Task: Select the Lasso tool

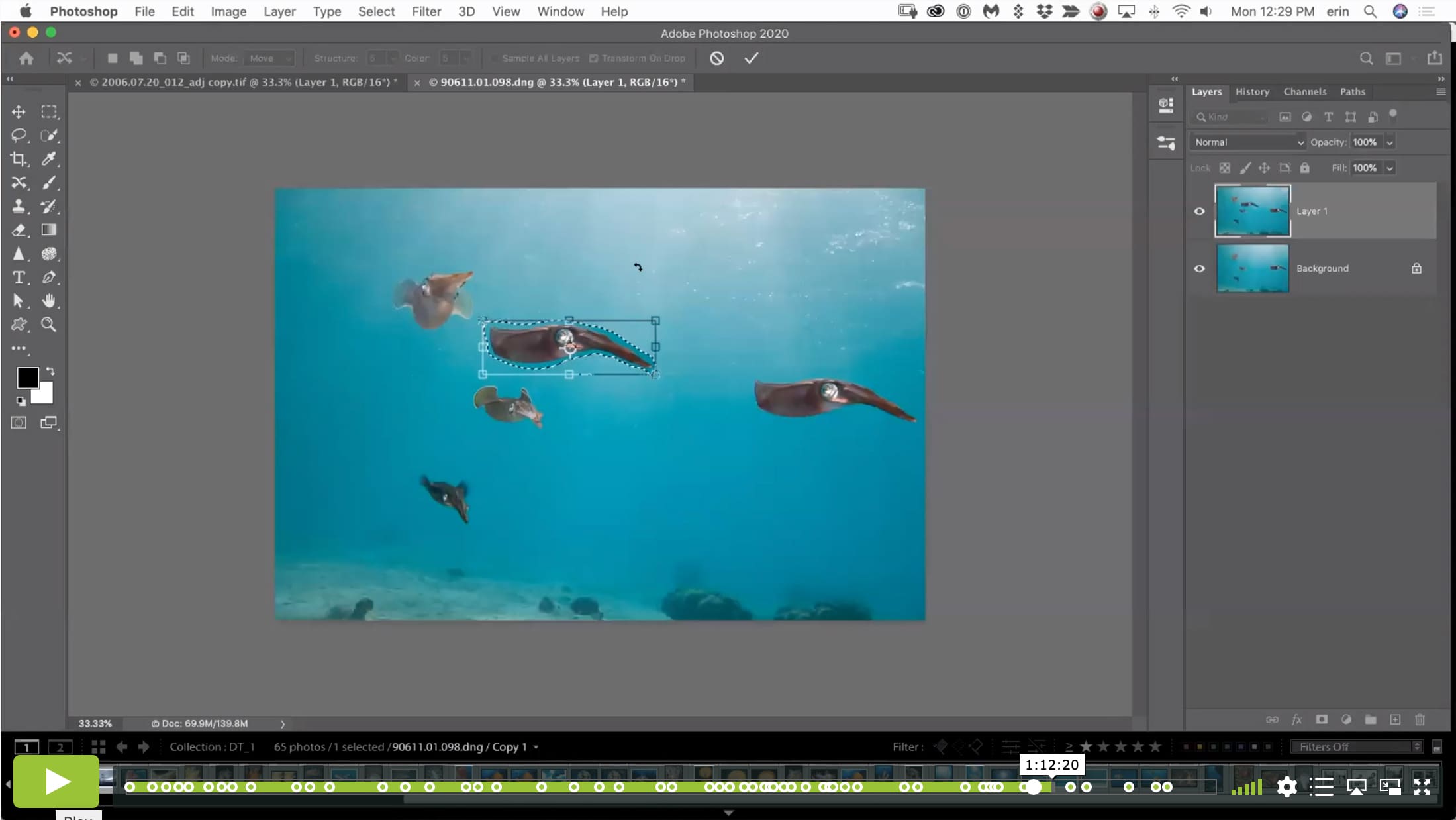Action: tap(19, 136)
